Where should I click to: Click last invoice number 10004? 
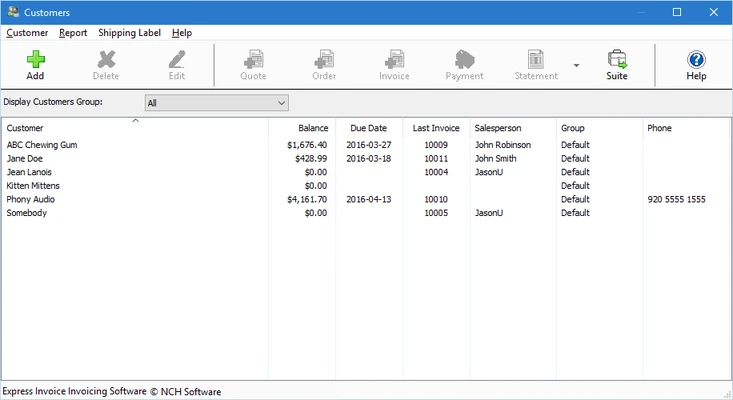436,172
